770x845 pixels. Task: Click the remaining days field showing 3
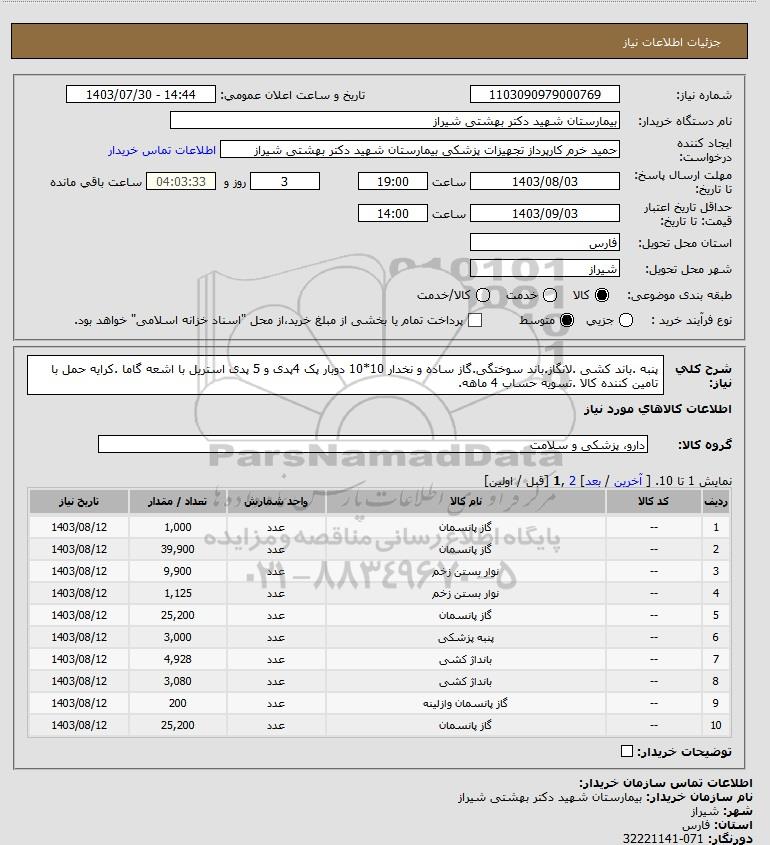[x=285, y=181]
